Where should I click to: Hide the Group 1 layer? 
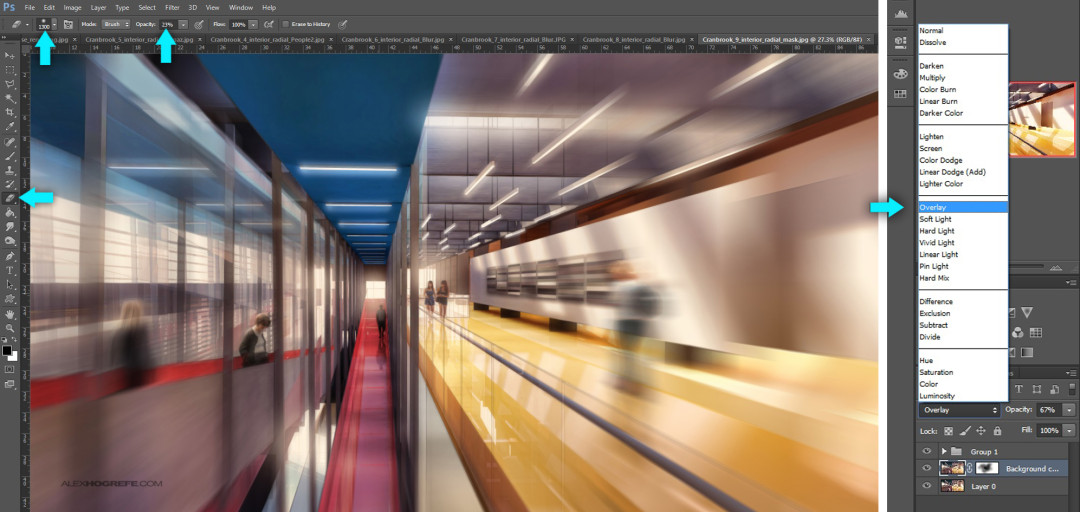point(927,451)
